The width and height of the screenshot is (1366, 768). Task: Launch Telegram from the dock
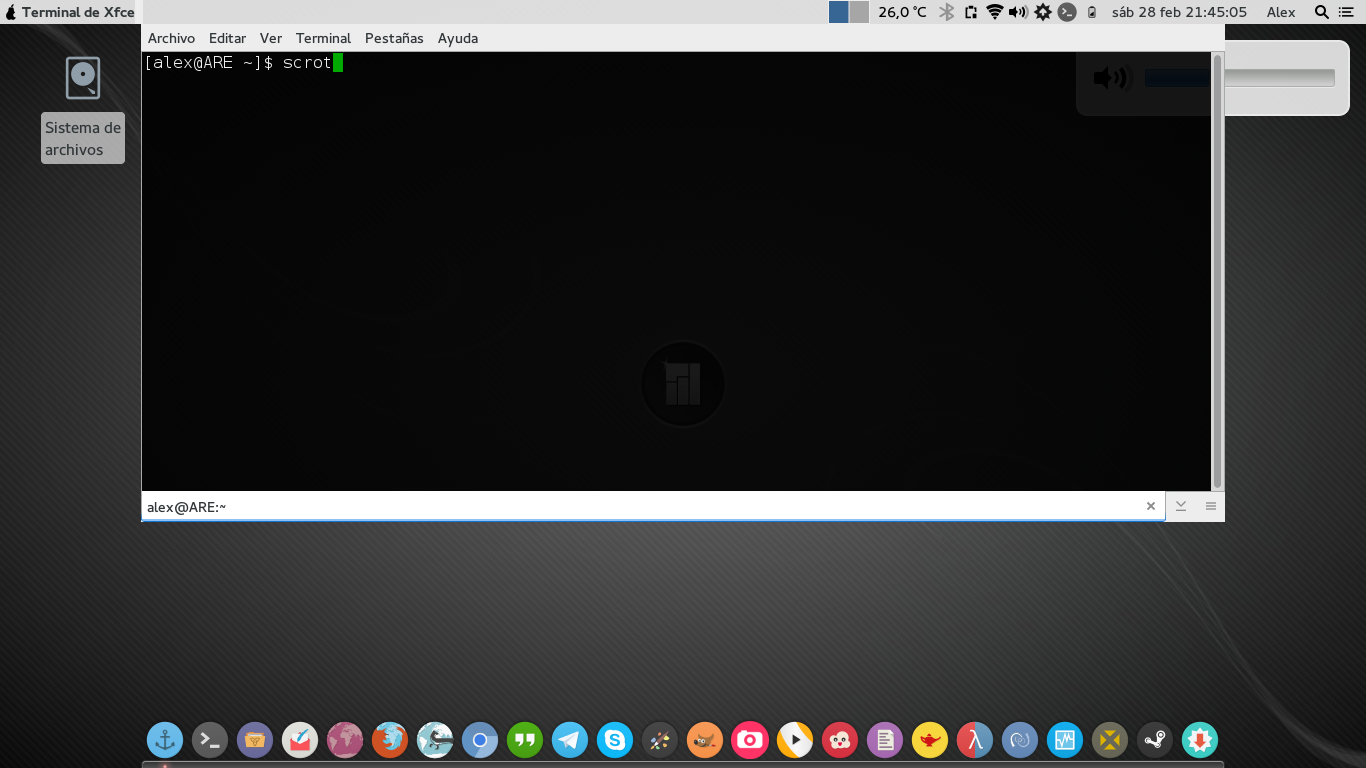[x=570, y=740]
